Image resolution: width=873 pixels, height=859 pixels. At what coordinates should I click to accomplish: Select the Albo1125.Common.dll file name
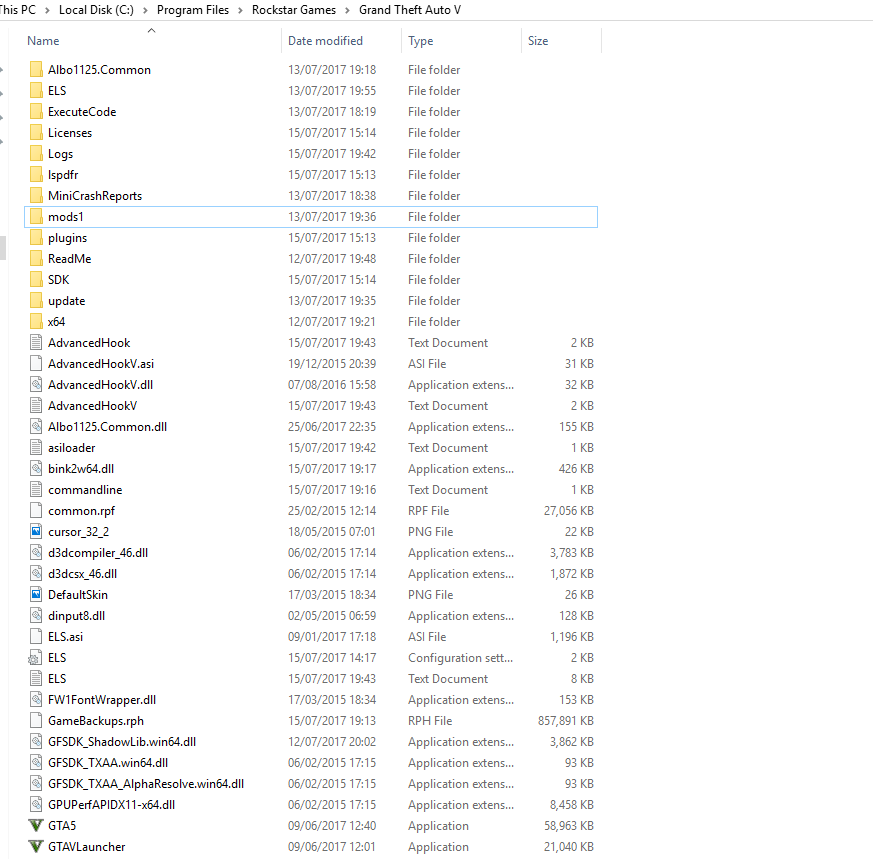tap(107, 427)
